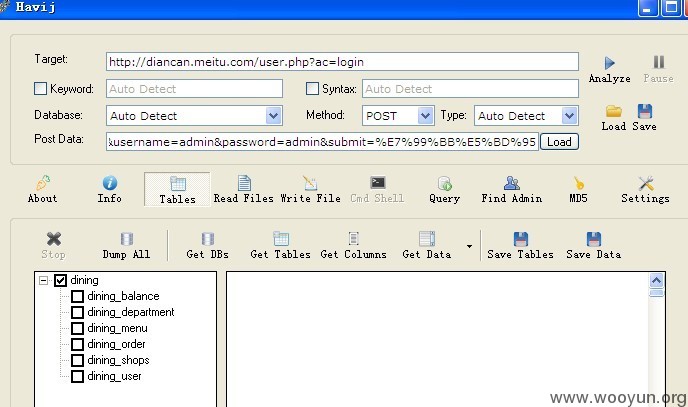Open the Settings section
The height and width of the screenshot is (407, 688).
tap(645, 189)
